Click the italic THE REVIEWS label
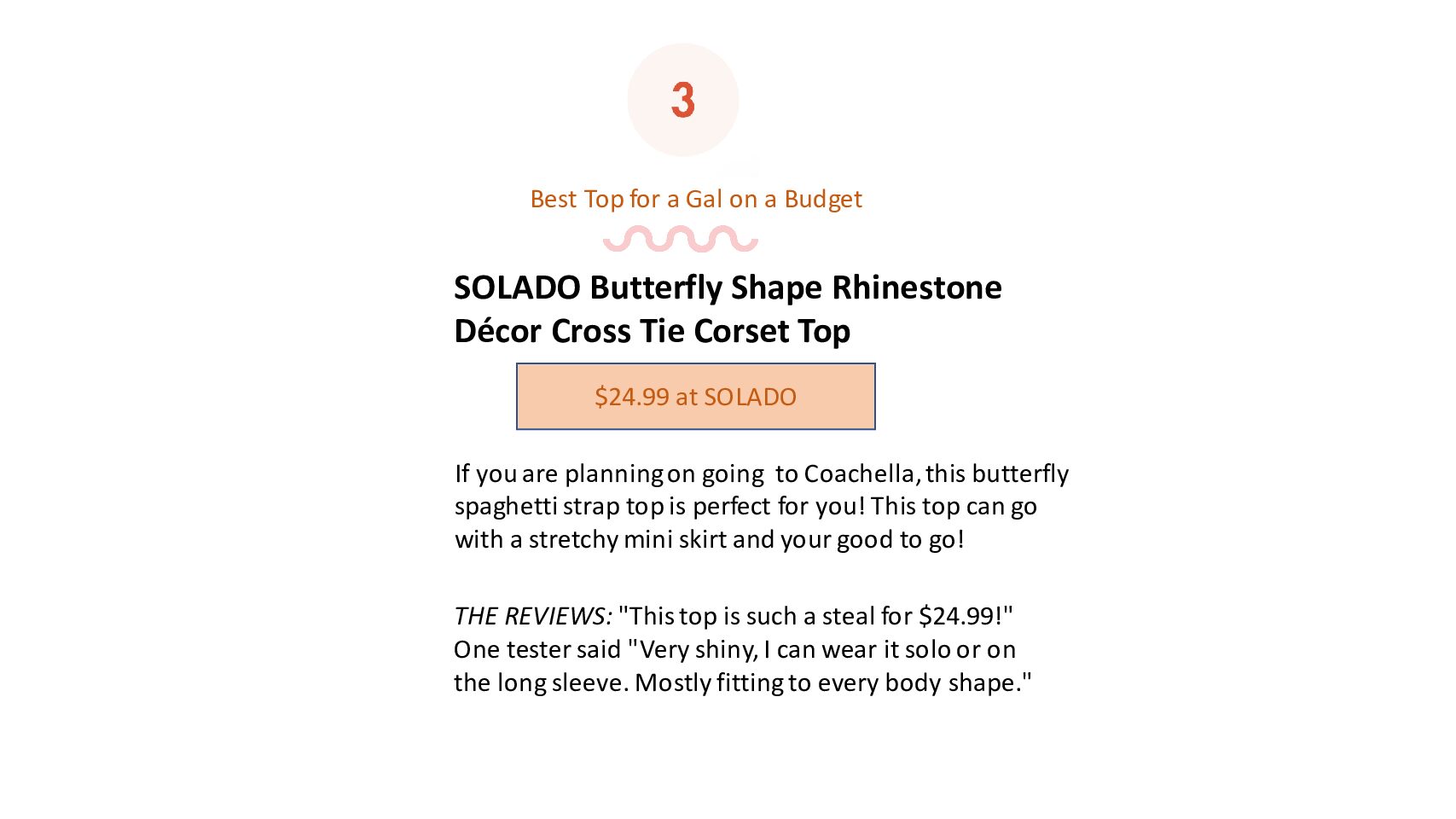Image resolution: width=1456 pixels, height=819 pixels. 533,616
